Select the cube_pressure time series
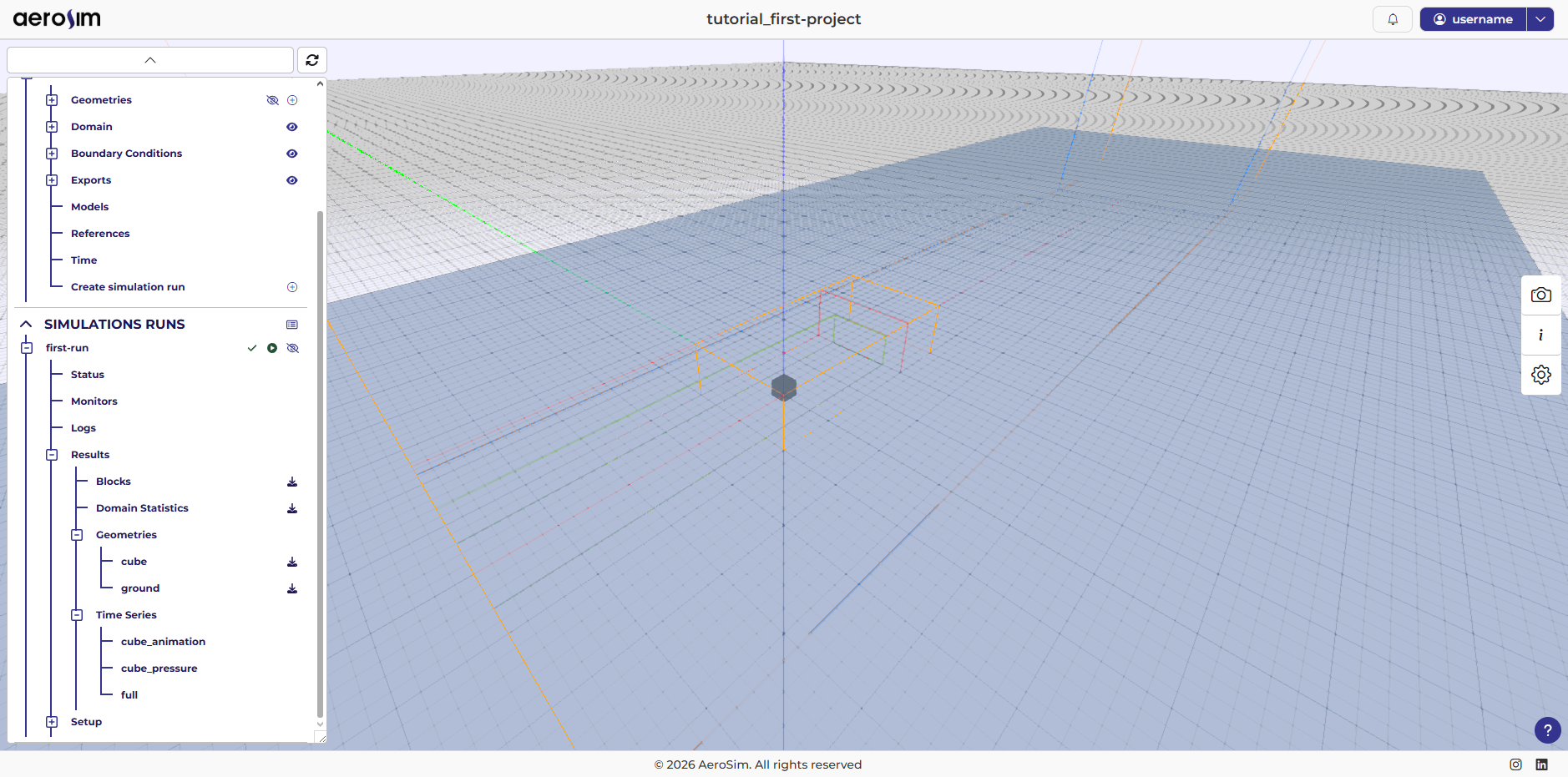Screen dimensions: 1568x777 tap(159, 669)
